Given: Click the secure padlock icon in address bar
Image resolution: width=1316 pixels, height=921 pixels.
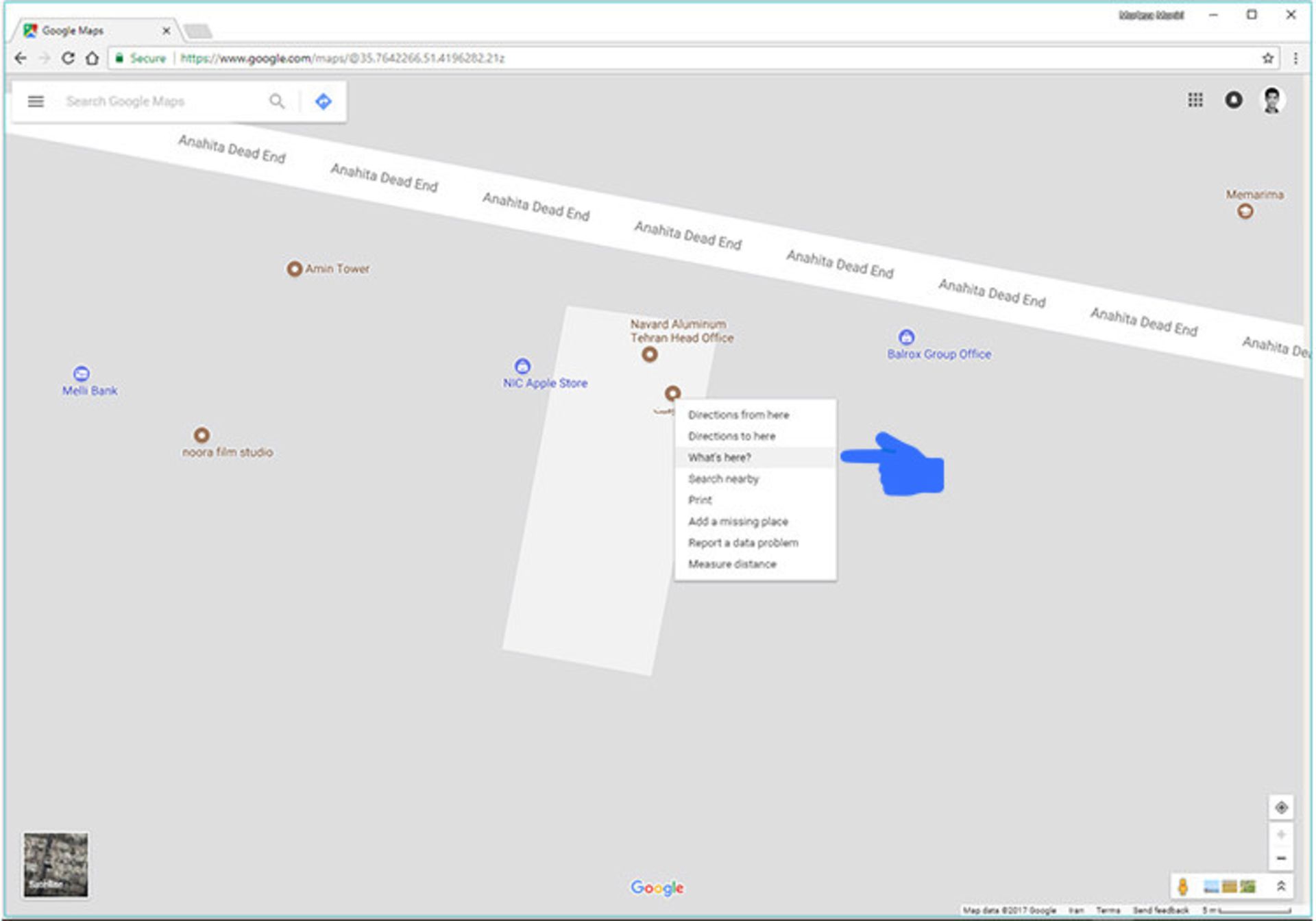Looking at the screenshot, I should click(x=119, y=58).
